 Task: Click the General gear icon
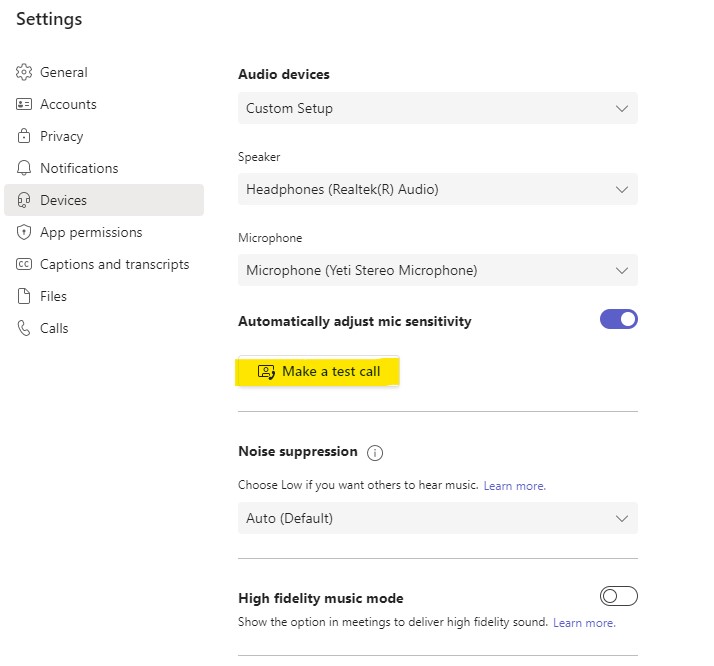pyautogui.click(x=24, y=72)
